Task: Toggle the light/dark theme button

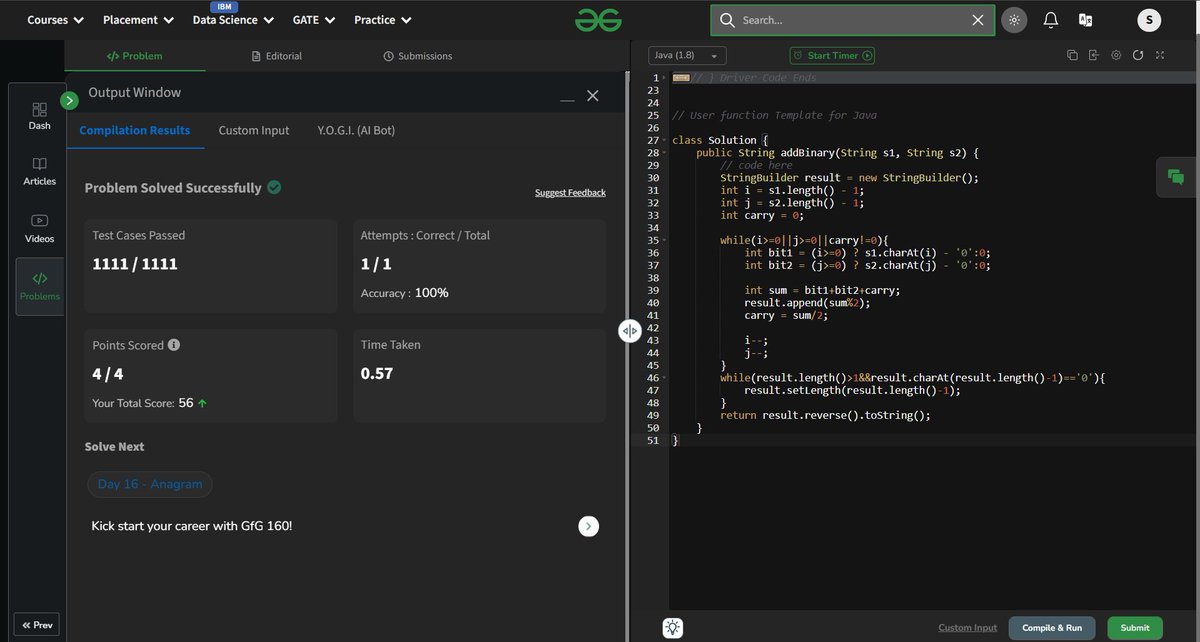Action: 1014,20
